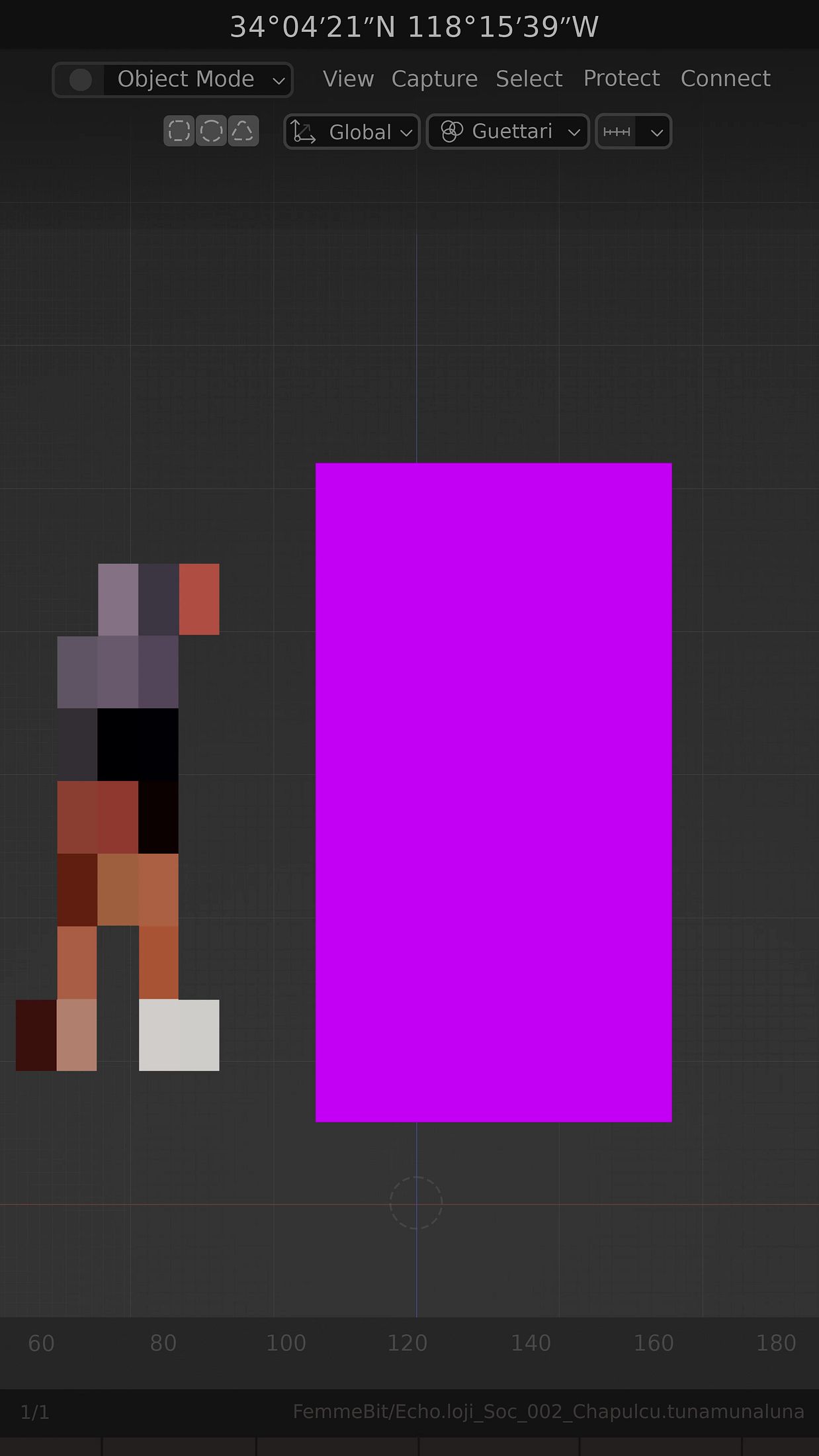Click the FemmeBit/Echo file path text
This screenshot has width=819, height=1456.
click(x=548, y=1412)
